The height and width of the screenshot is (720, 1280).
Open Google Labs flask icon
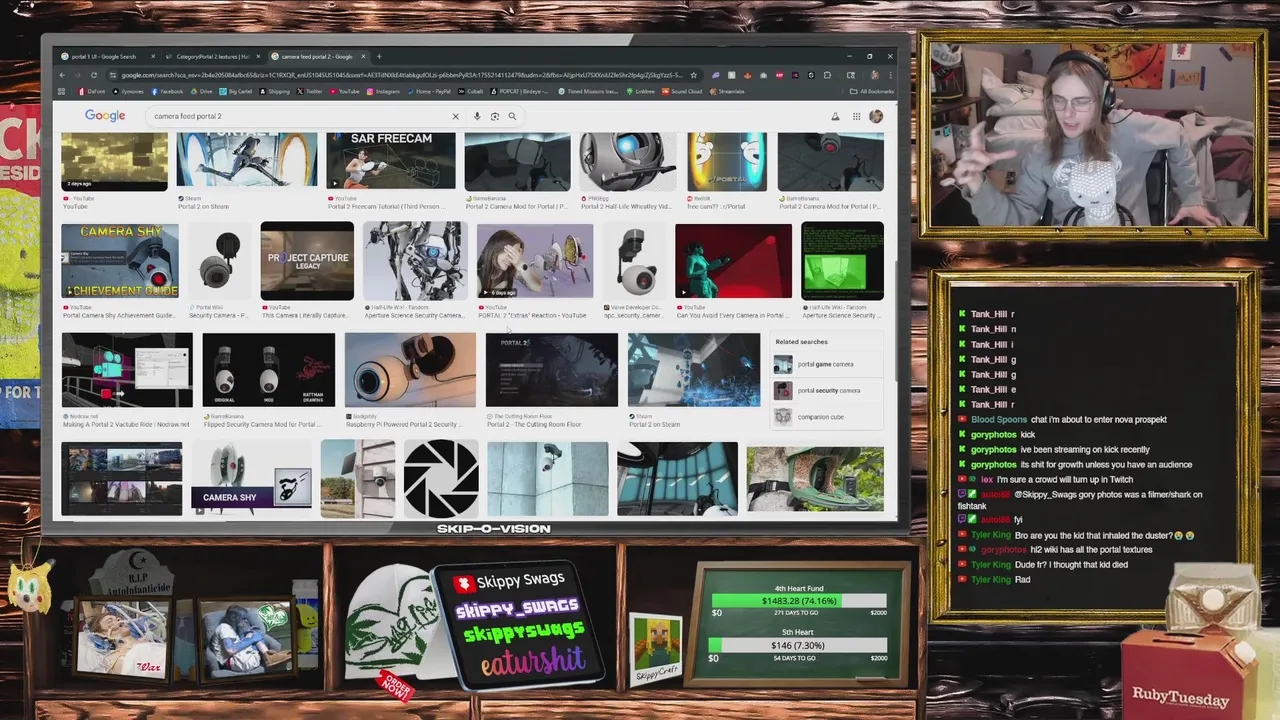(x=835, y=116)
